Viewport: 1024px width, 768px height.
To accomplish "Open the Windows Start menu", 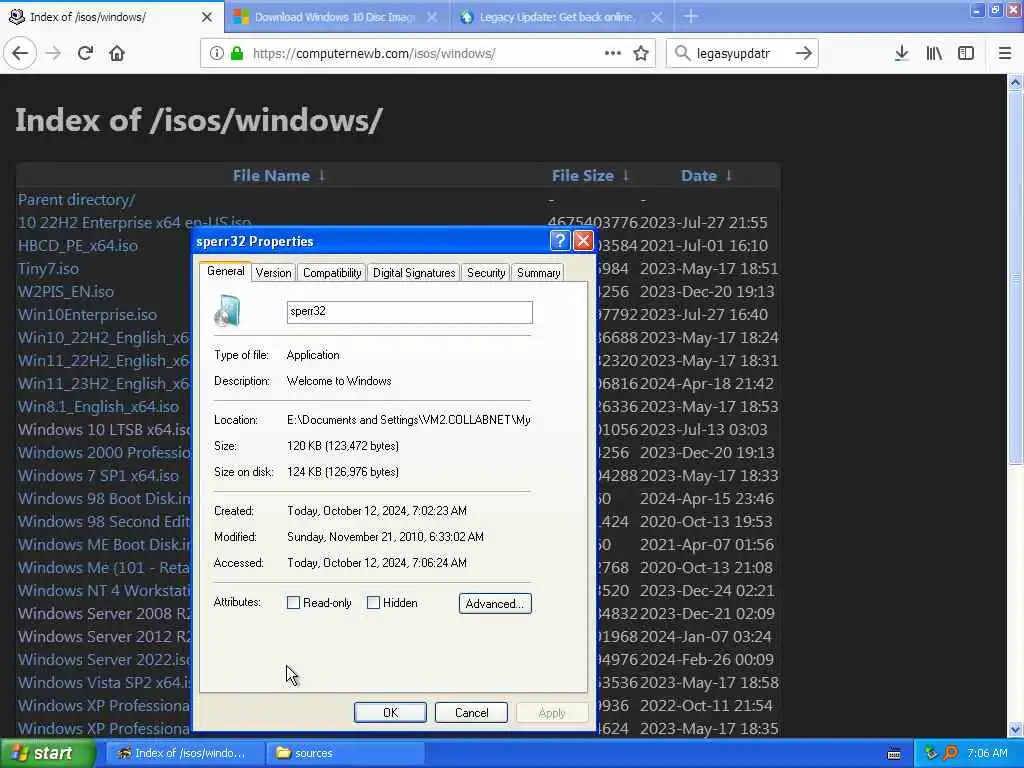I will point(48,753).
